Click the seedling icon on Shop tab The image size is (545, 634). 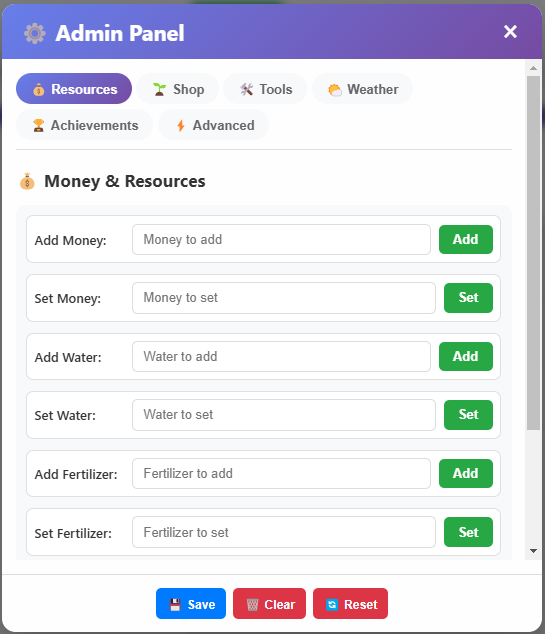click(x=159, y=89)
